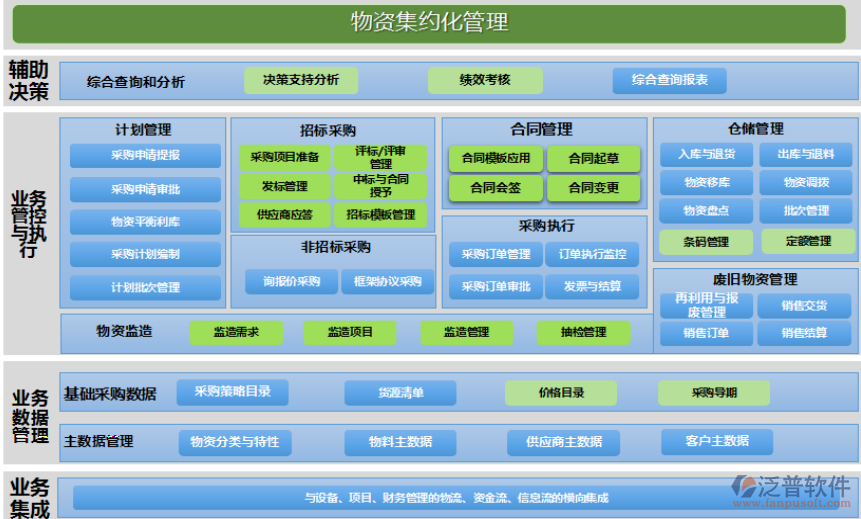Select 货源清单
861x519 pixels.
400,393
